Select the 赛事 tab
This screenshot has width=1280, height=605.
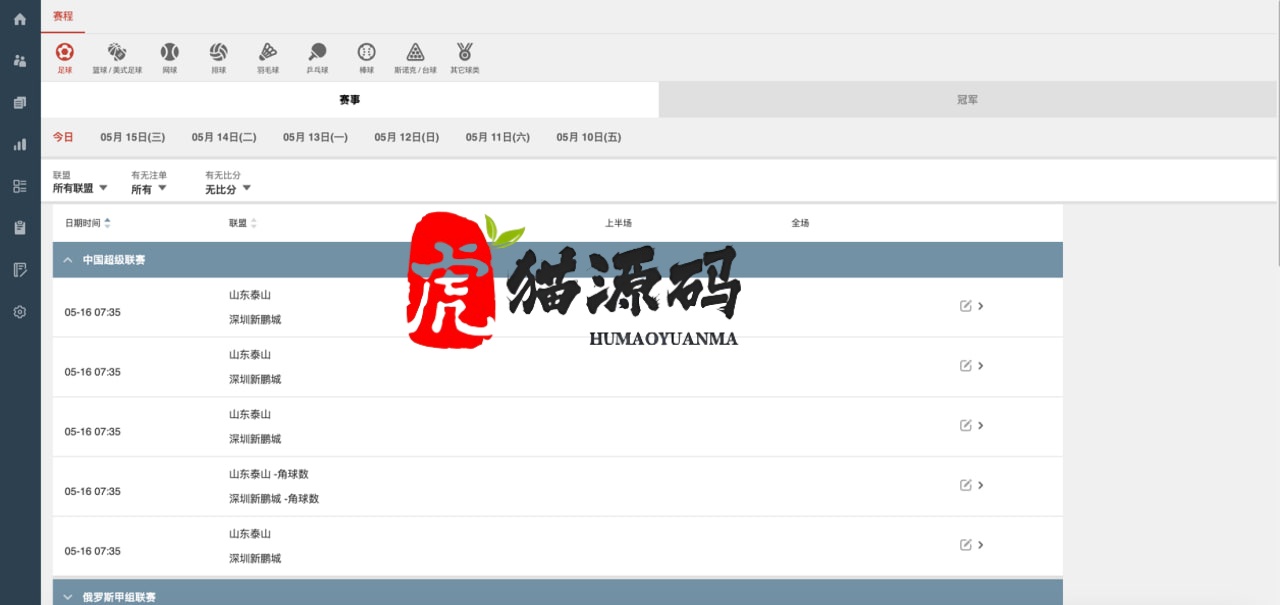pyautogui.click(x=350, y=100)
